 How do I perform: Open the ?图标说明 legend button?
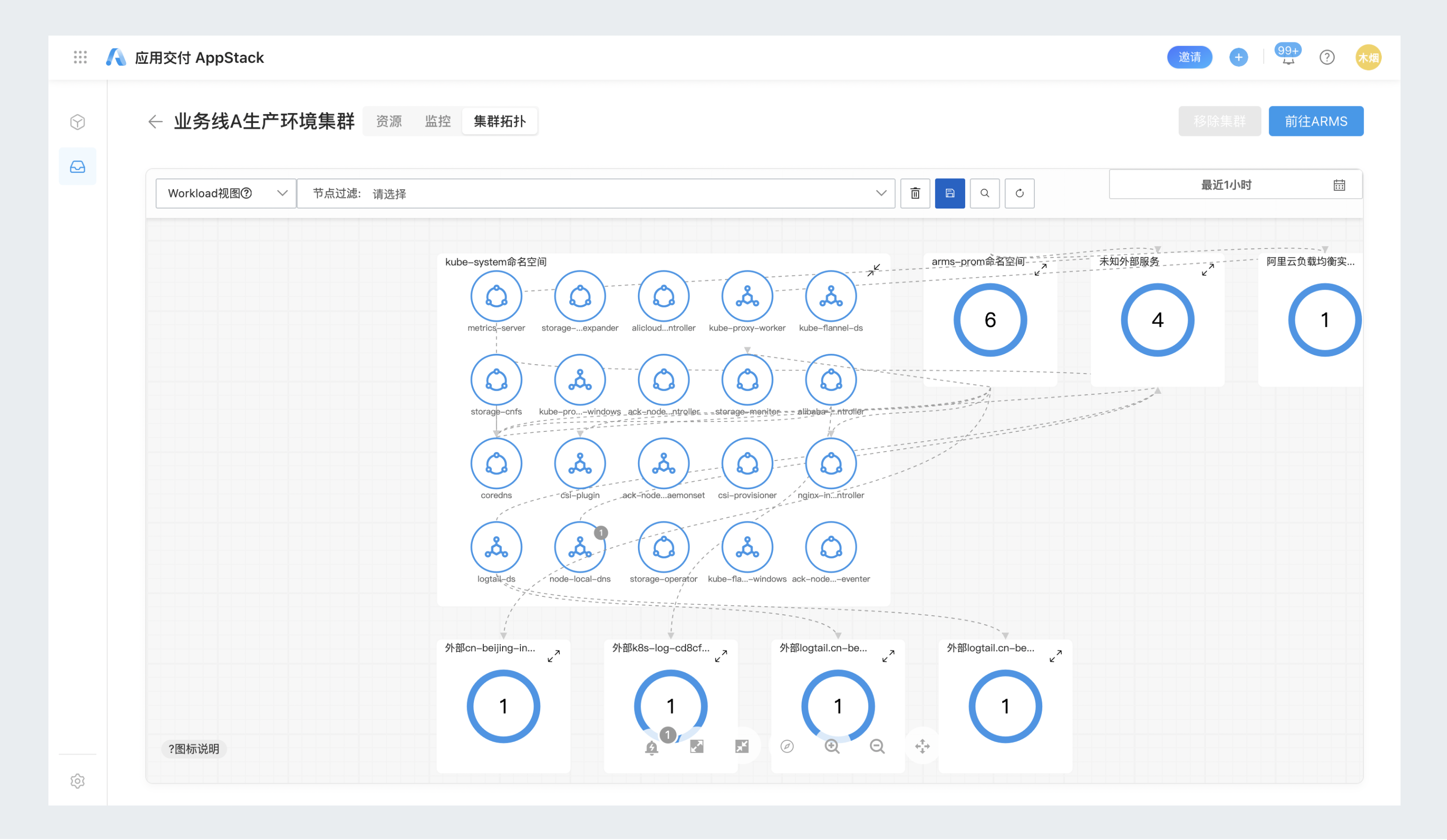coord(194,750)
